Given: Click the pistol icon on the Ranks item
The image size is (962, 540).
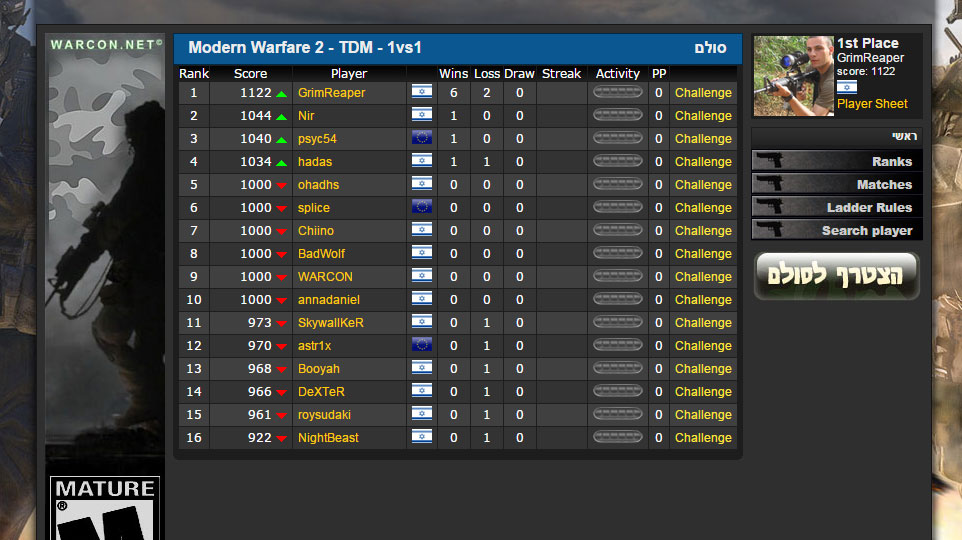Looking at the screenshot, I should (769, 160).
